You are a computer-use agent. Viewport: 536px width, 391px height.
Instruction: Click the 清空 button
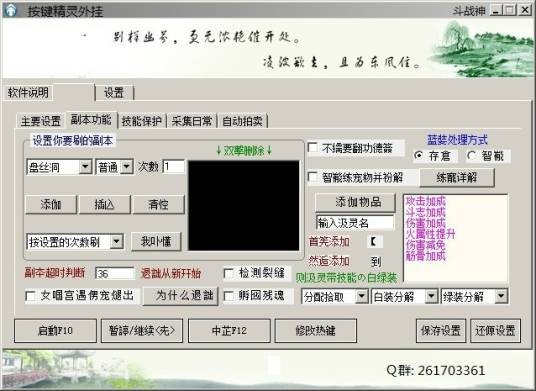158,204
